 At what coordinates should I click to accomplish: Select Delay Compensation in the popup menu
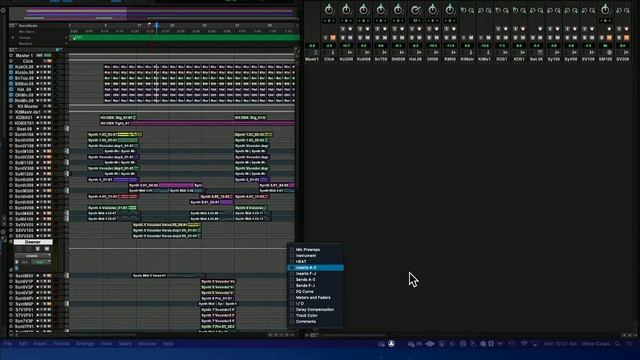(x=316, y=309)
